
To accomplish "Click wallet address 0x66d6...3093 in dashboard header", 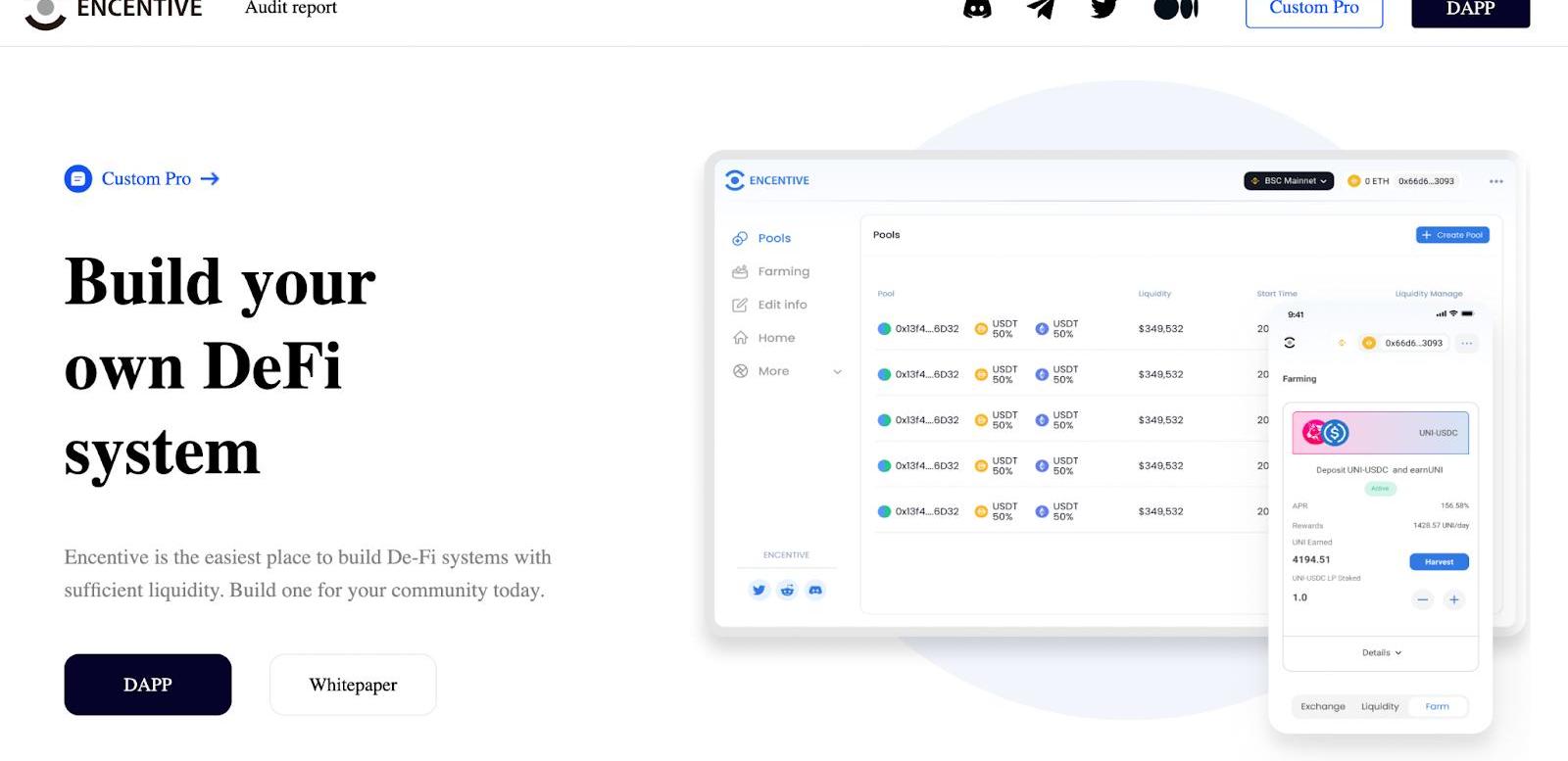I will [x=1426, y=181].
